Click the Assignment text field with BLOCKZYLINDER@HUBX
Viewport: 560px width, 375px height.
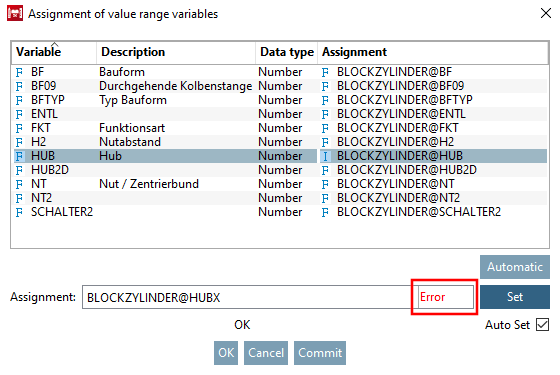click(248, 297)
